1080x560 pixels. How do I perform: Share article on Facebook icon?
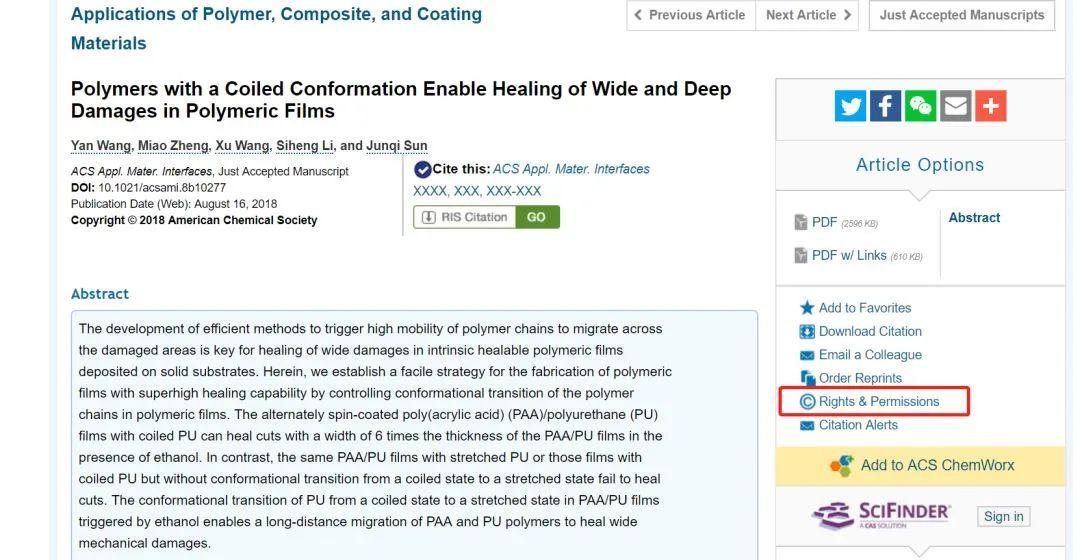click(885, 106)
